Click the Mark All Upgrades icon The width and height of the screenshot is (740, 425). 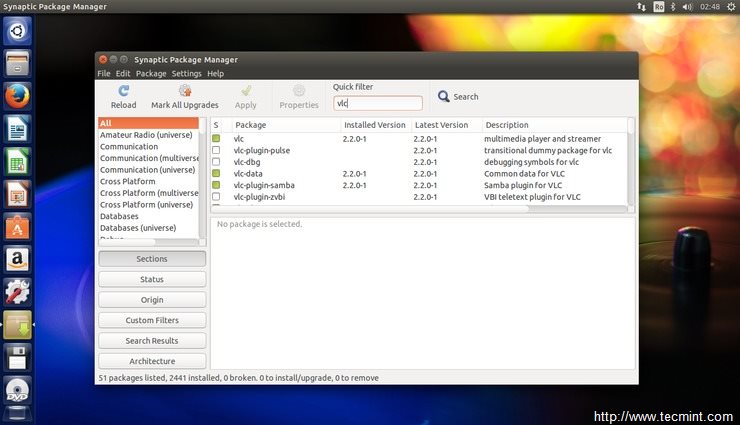(184, 91)
